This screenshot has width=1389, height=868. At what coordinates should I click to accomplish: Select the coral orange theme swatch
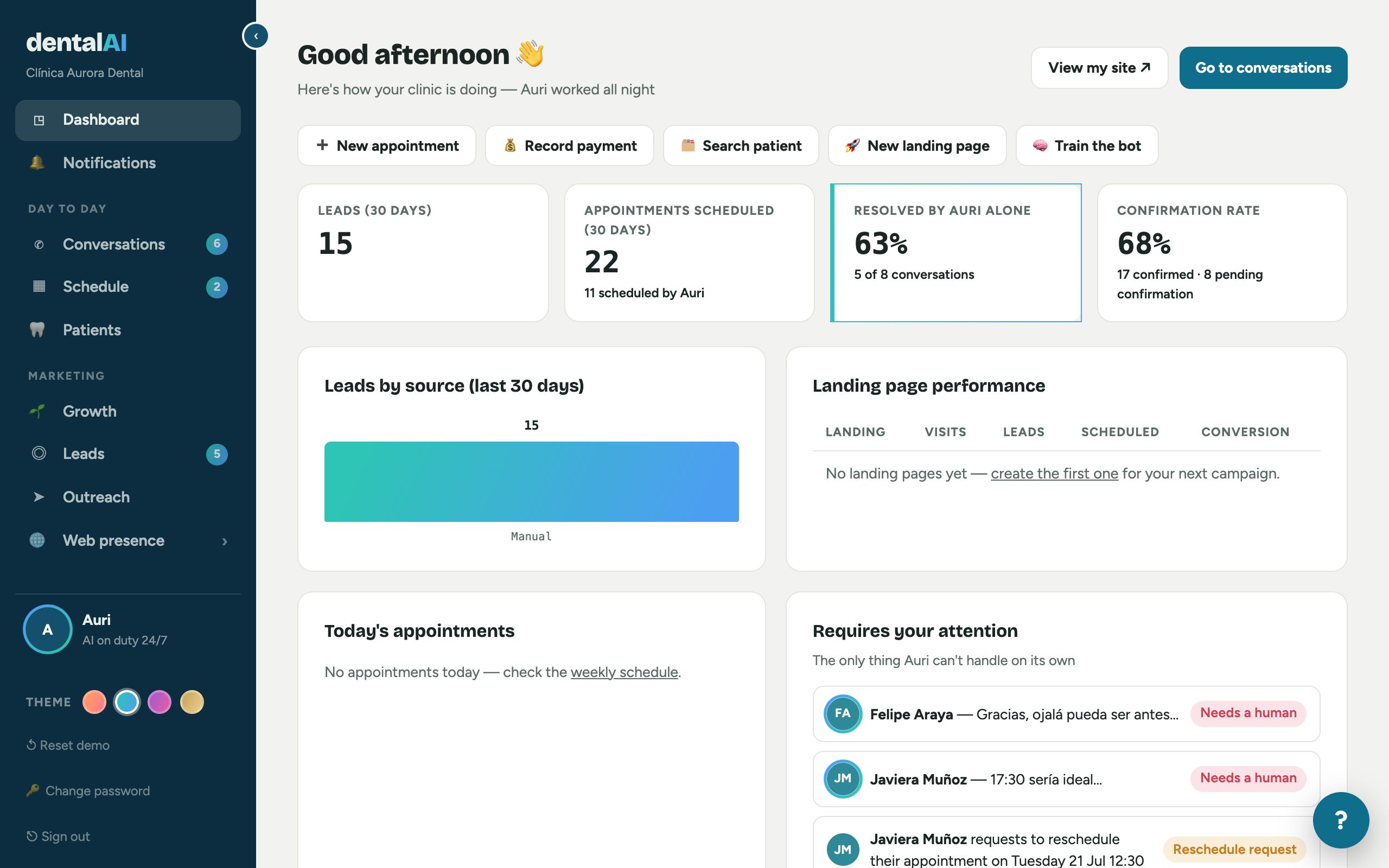(x=94, y=702)
